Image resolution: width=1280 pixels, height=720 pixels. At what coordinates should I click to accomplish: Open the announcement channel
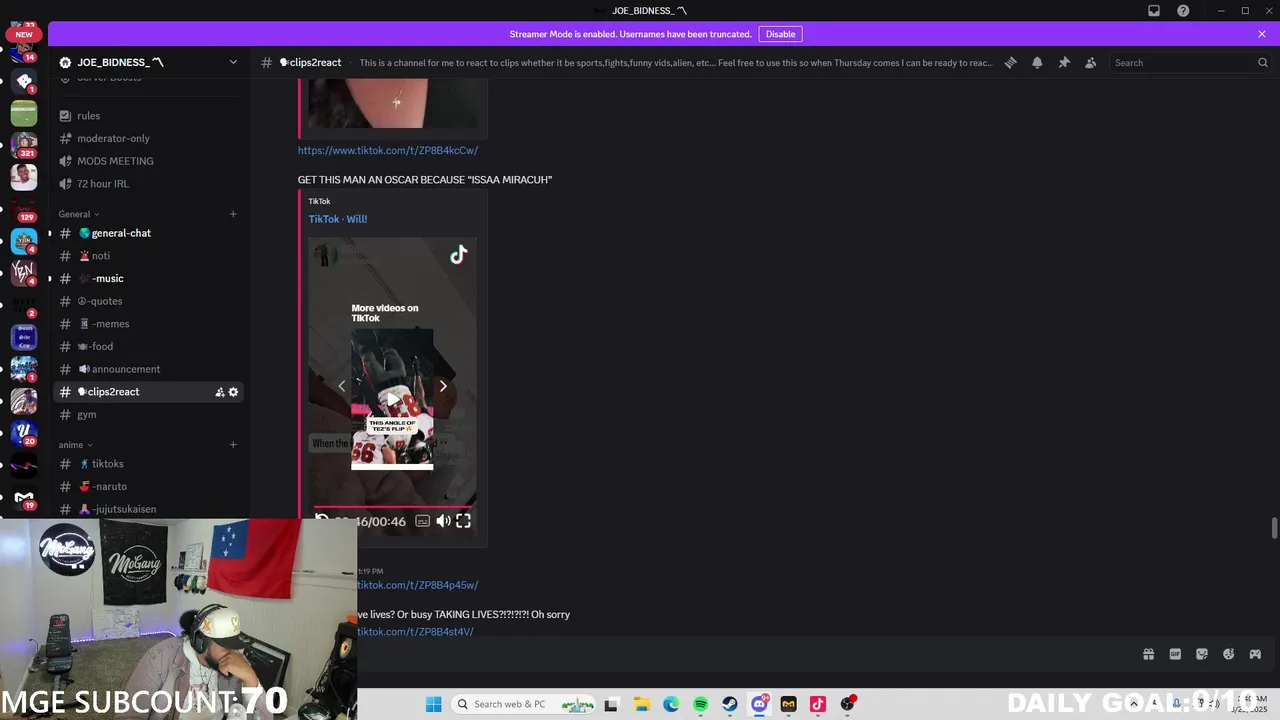click(x=148, y=369)
